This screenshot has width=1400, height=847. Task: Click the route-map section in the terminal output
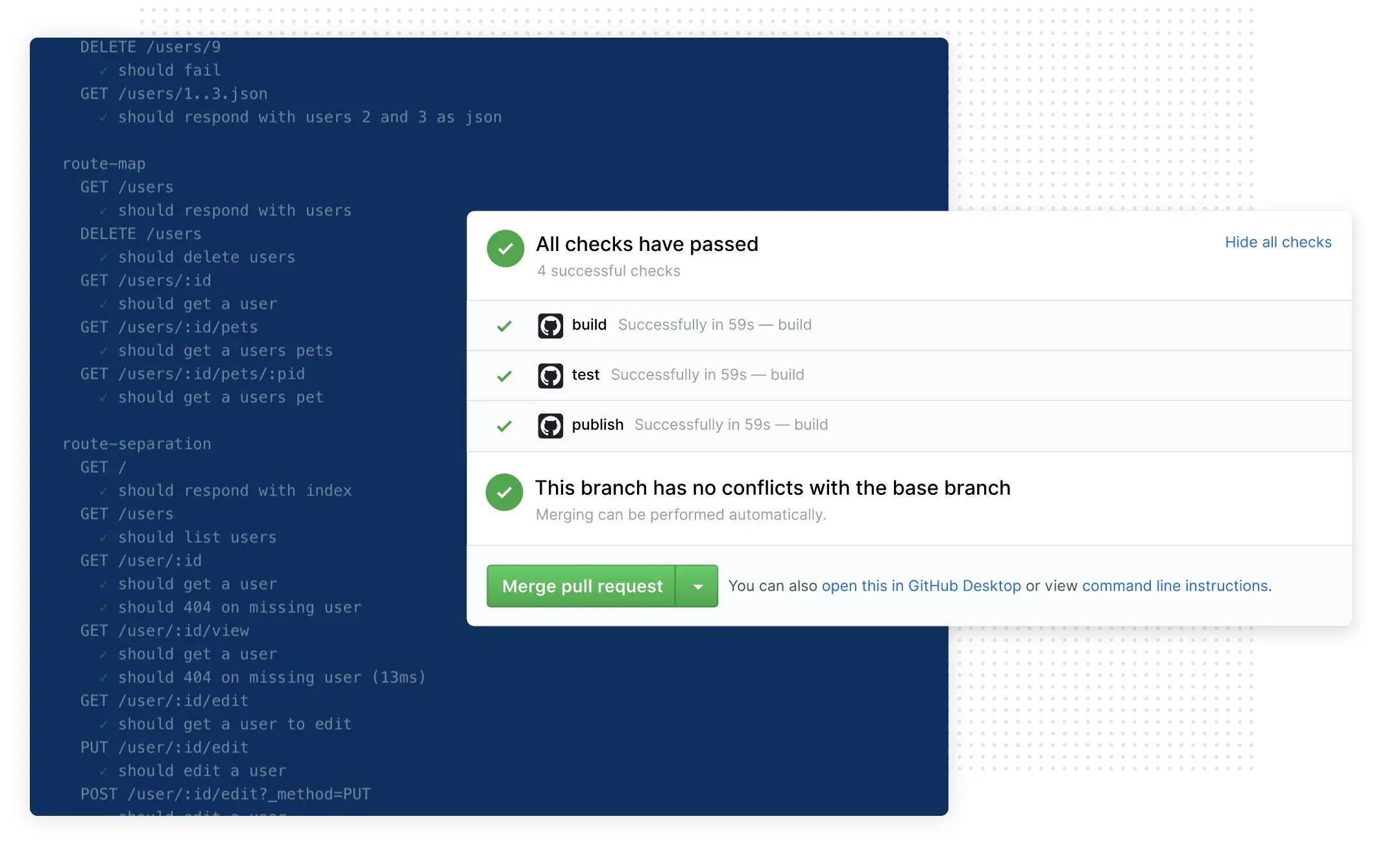pos(104,163)
